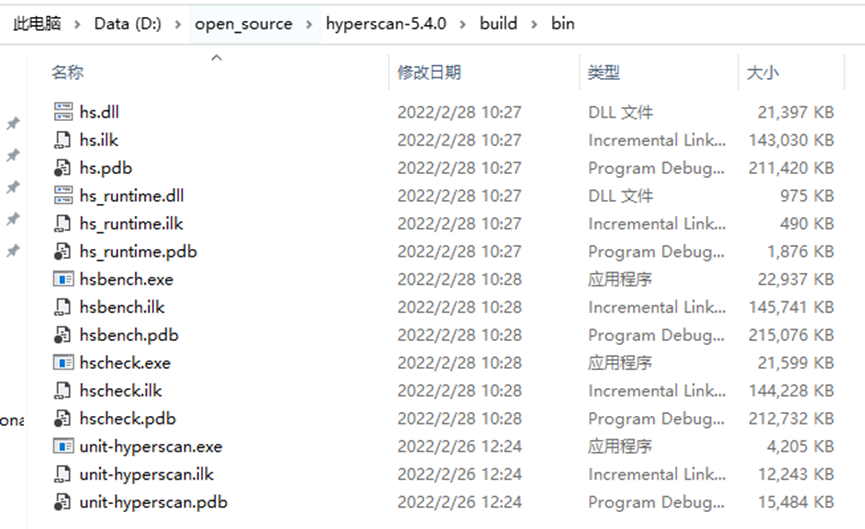This screenshot has width=865, height=529.
Task: Collapse sort arrow above the 名称 column
Action: 216,59
